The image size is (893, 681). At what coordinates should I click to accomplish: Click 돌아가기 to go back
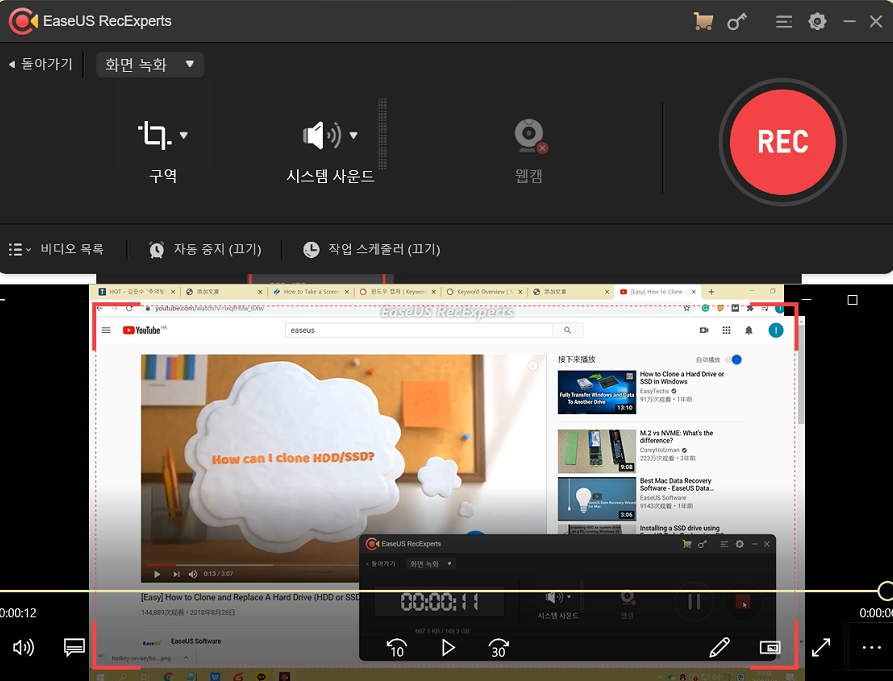tap(41, 65)
